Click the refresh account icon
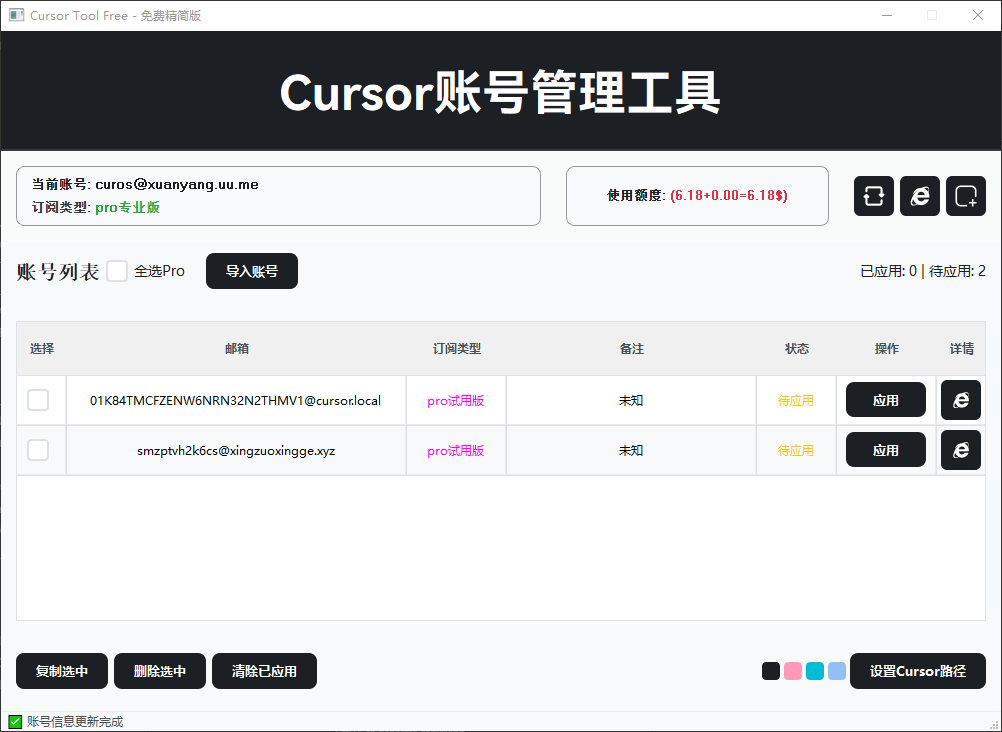This screenshot has height=732, width=1002. tap(873, 196)
